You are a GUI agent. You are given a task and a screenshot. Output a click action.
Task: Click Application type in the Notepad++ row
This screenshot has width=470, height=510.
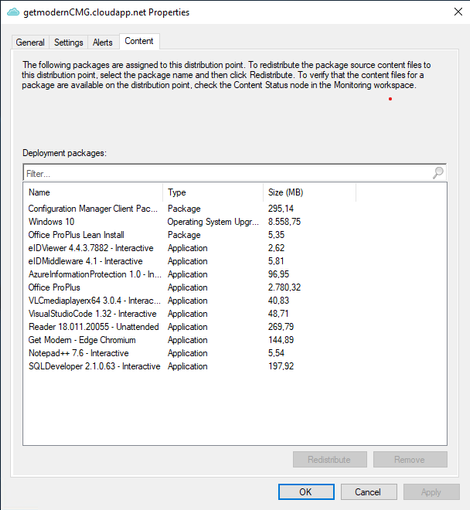[x=188, y=353]
